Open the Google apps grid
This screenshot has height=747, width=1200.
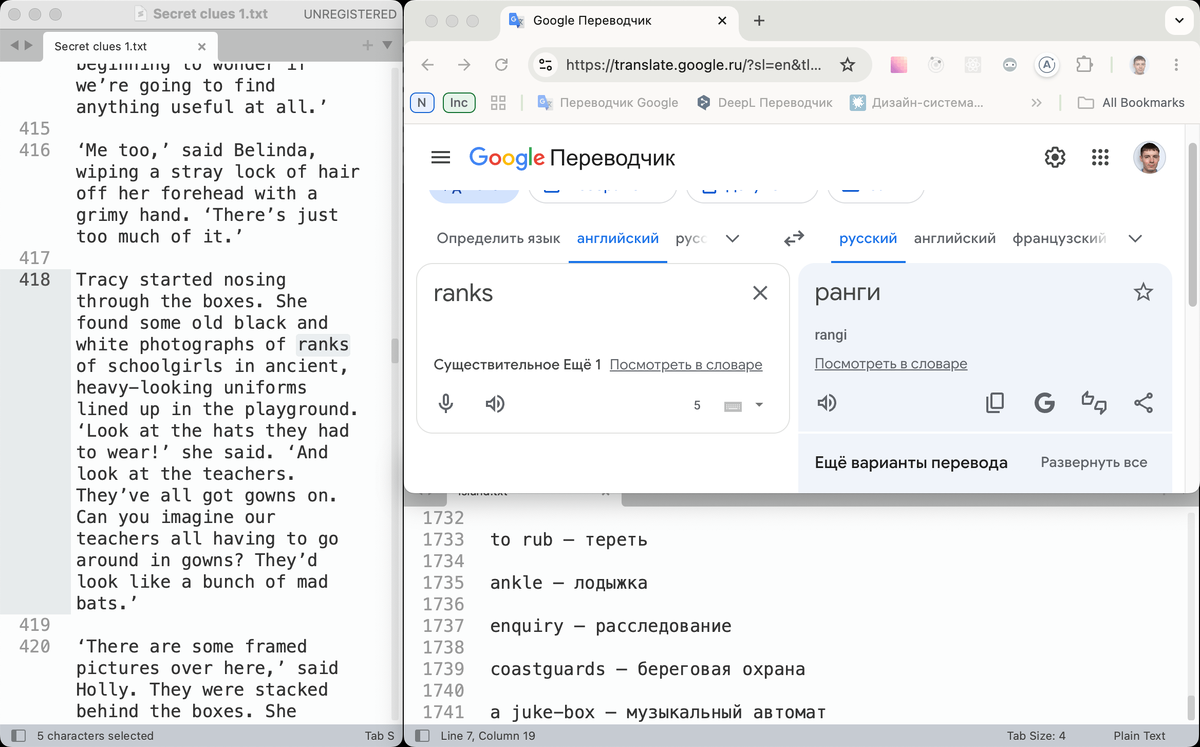pos(1100,157)
